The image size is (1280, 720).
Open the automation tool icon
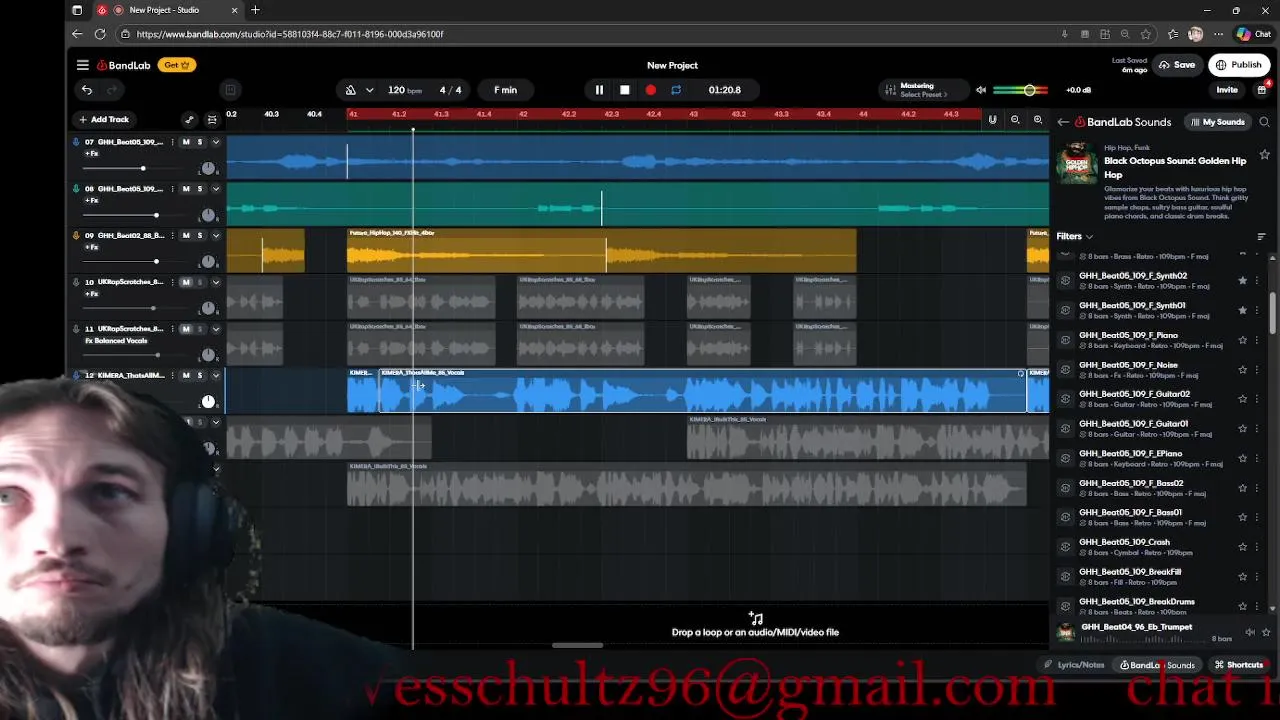click(189, 120)
